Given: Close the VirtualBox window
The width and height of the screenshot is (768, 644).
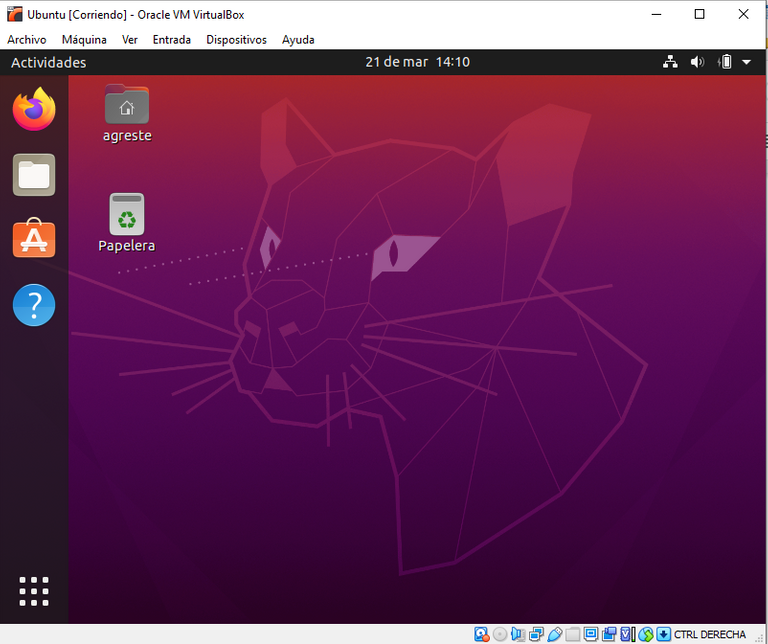Looking at the screenshot, I should coord(744,14).
